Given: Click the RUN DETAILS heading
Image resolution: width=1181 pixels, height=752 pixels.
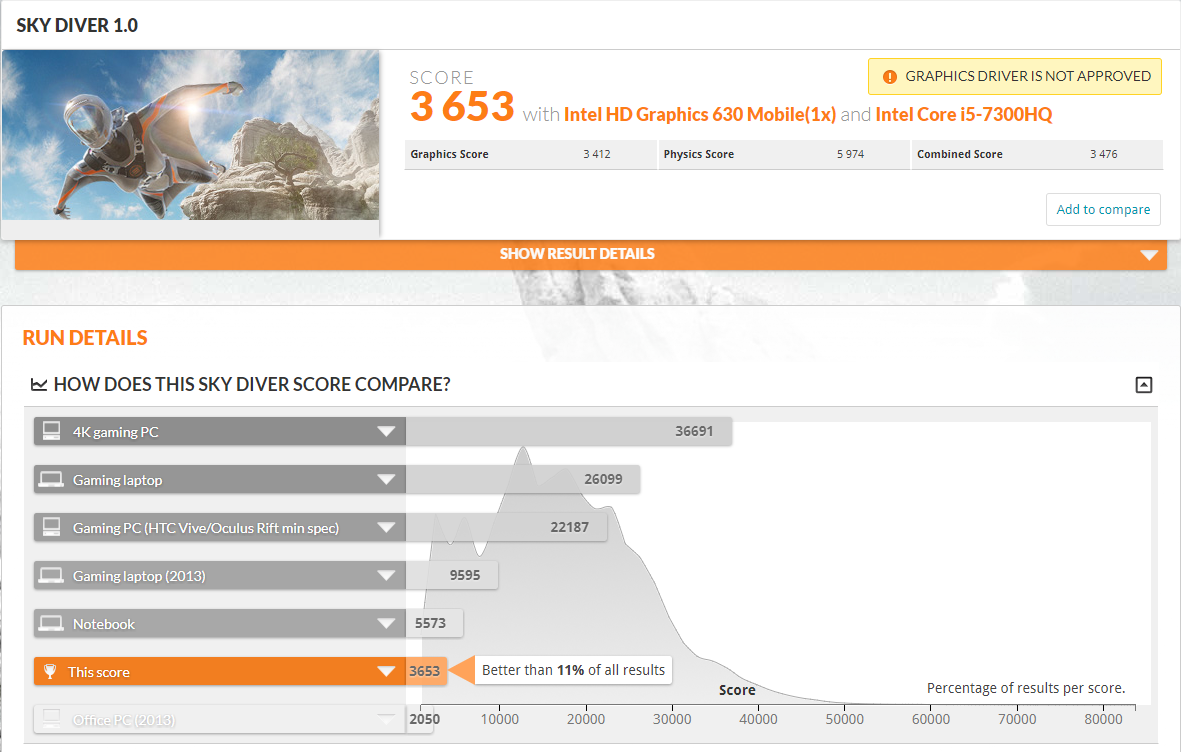Looking at the screenshot, I should [85, 338].
